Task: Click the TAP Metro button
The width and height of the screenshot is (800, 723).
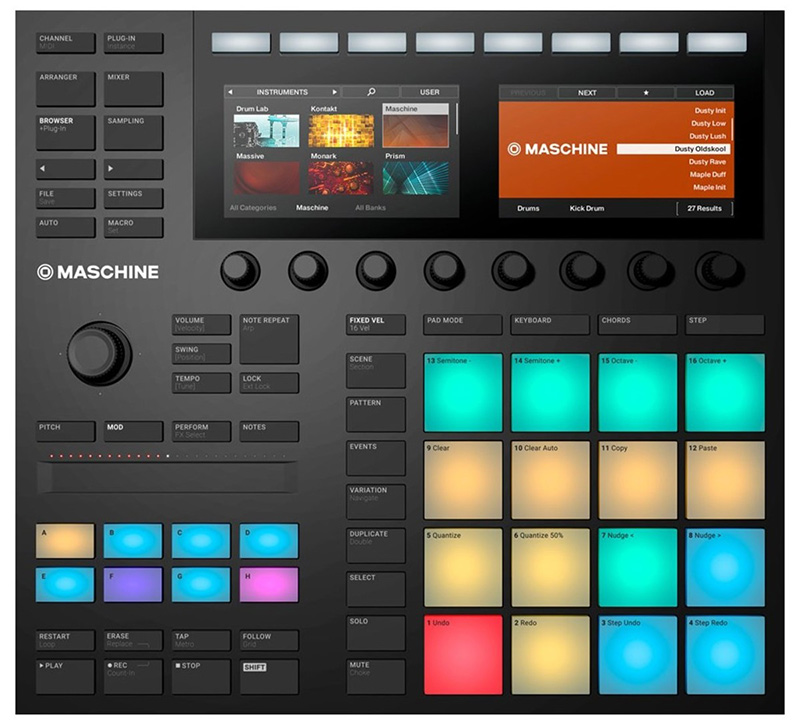Action: coord(201,640)
